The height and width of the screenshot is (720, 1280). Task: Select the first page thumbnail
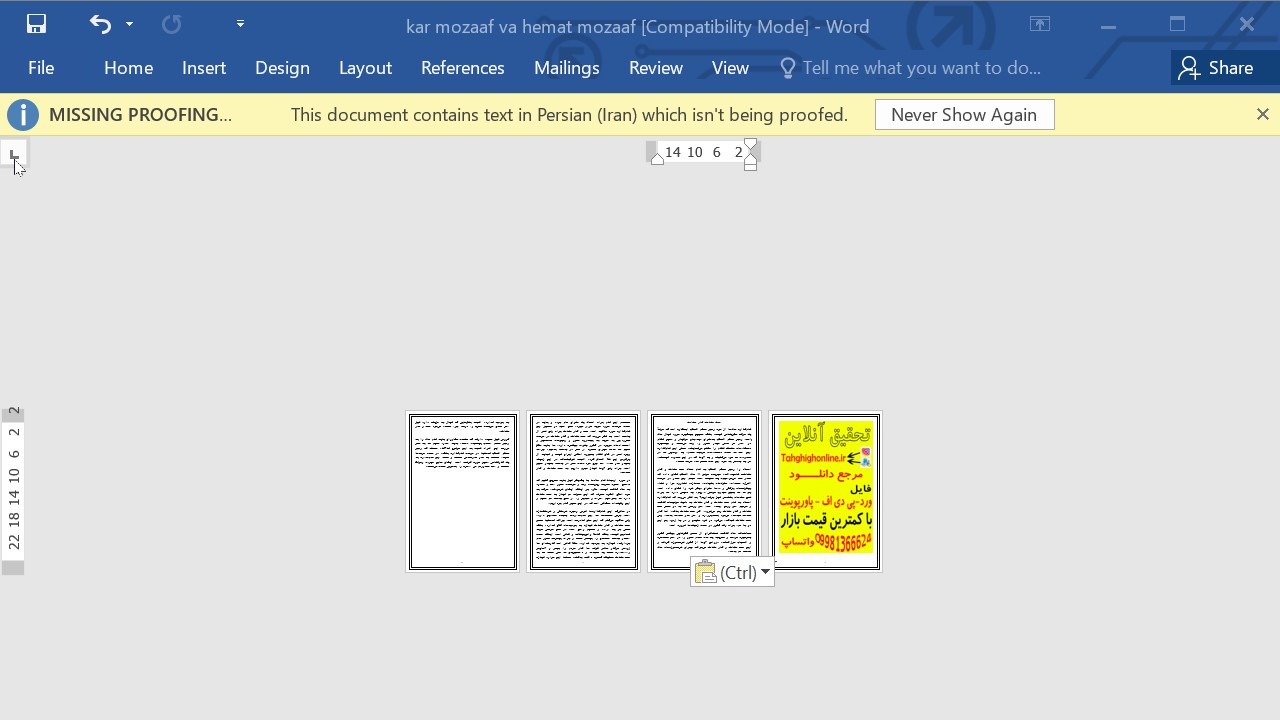point(463,491)
